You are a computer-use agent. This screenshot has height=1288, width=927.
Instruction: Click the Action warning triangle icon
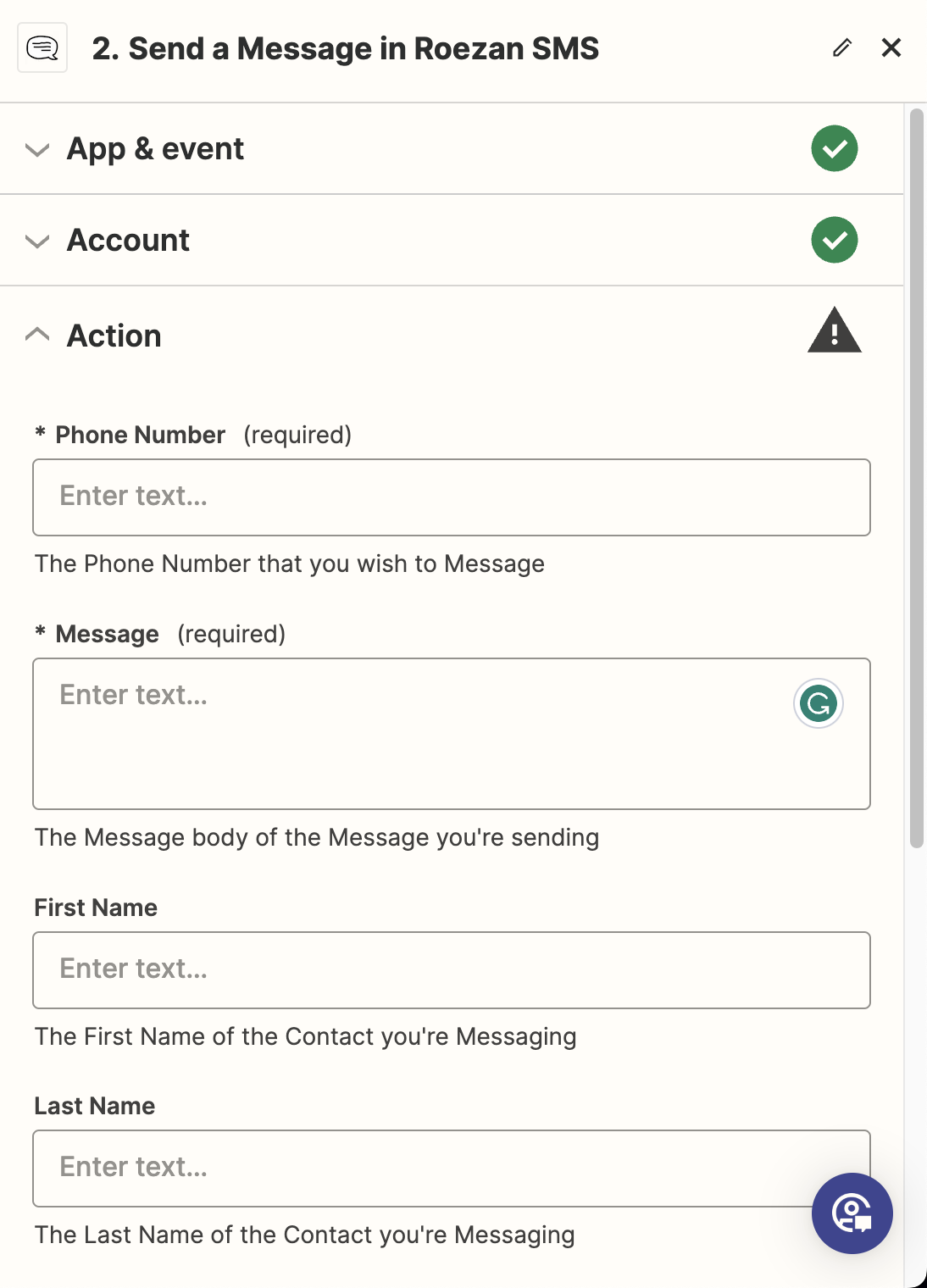click(834, 330)
